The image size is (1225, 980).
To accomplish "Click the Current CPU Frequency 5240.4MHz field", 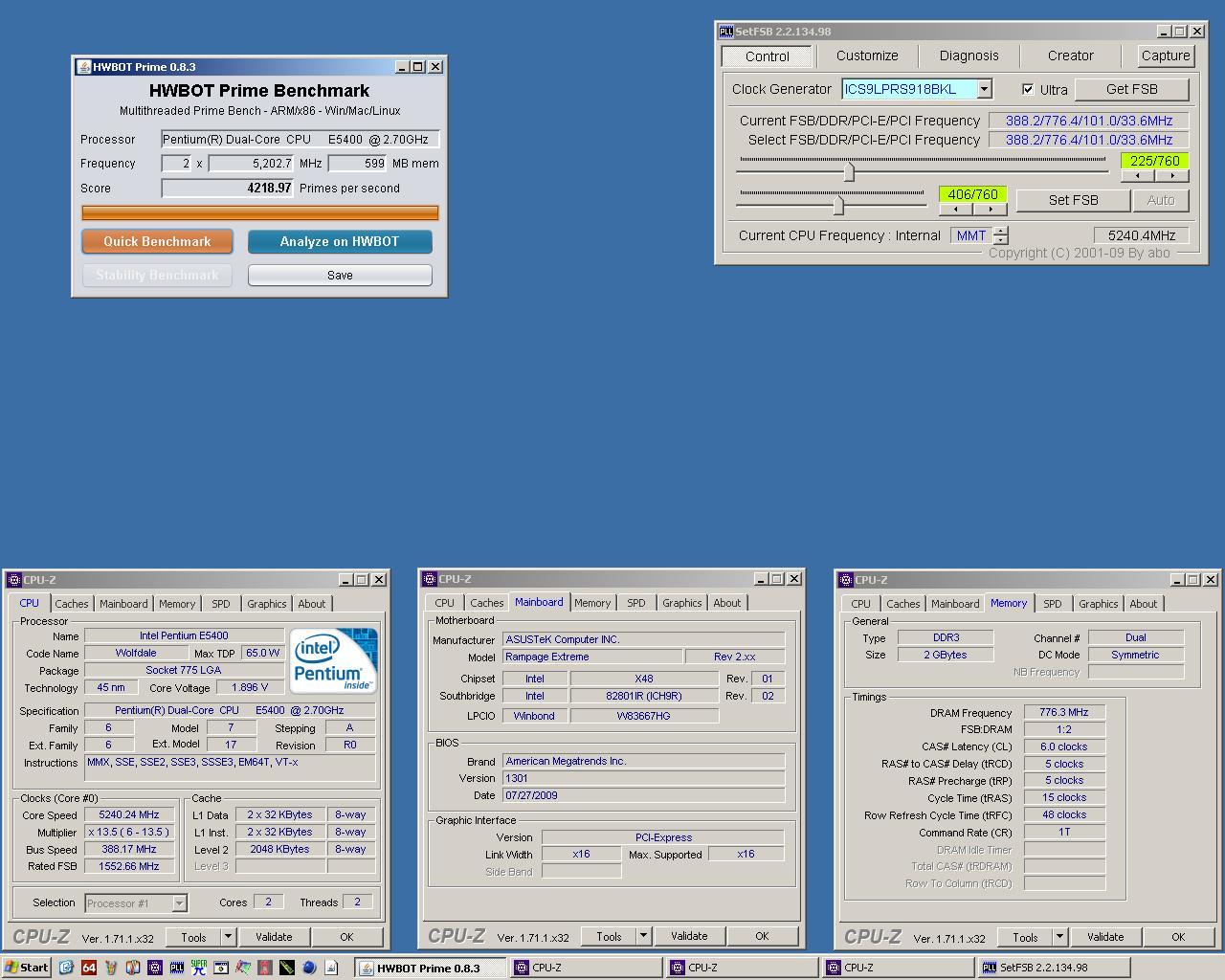I will (1141, 235).
